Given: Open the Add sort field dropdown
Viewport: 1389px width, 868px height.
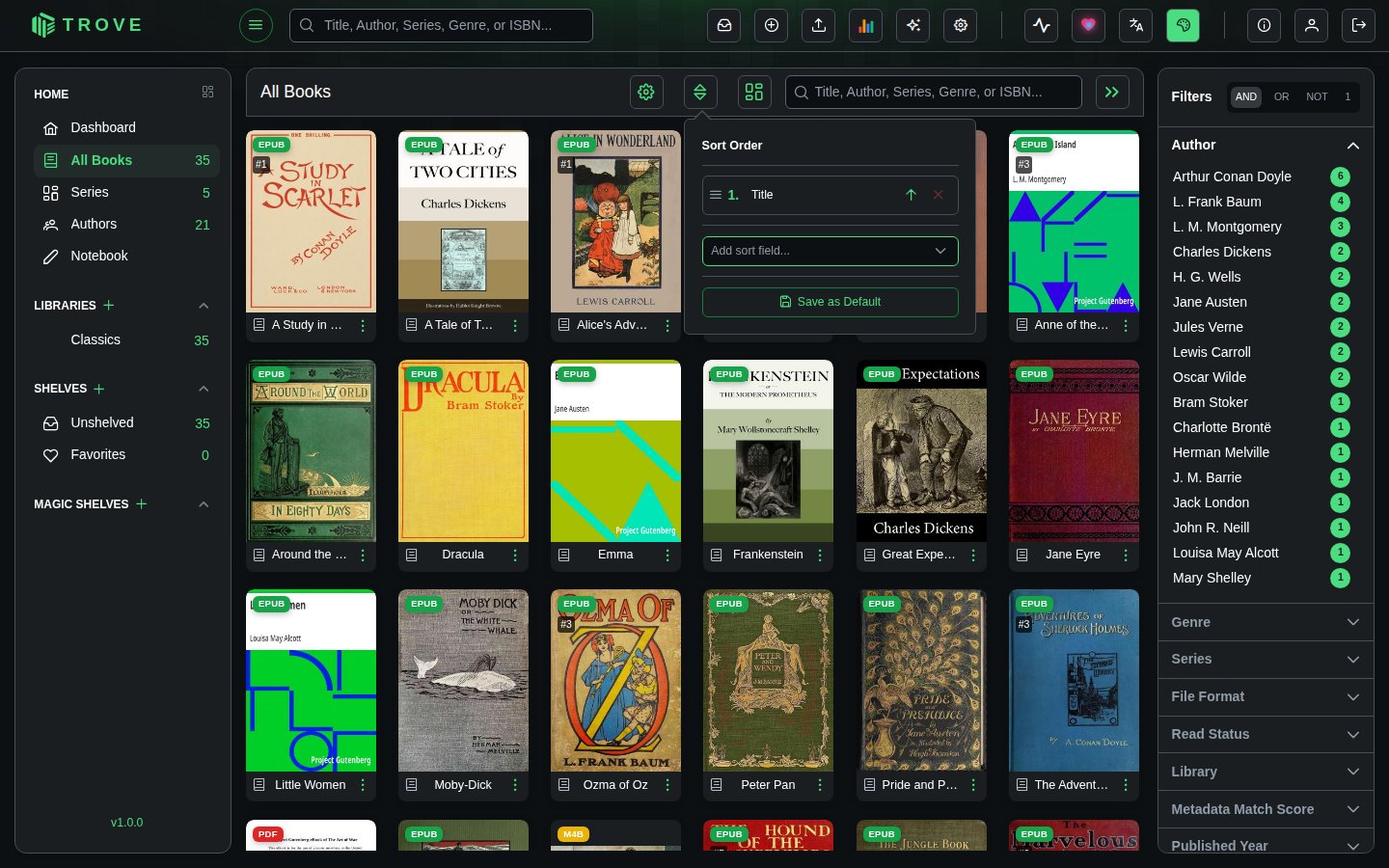Looking at the screenshot, I should coord(831,251).
